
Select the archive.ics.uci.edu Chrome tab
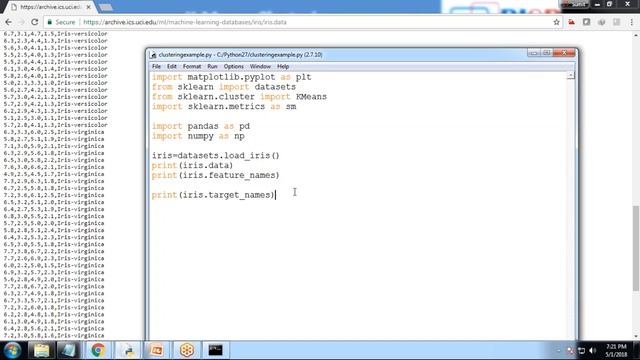click(x=51, y=7)
